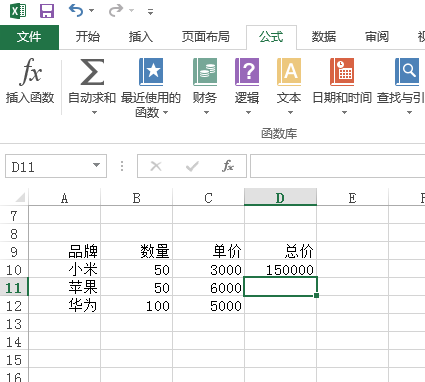Select column C header
Viewport: 425px width, 382px height.
(x=208, y=198)
